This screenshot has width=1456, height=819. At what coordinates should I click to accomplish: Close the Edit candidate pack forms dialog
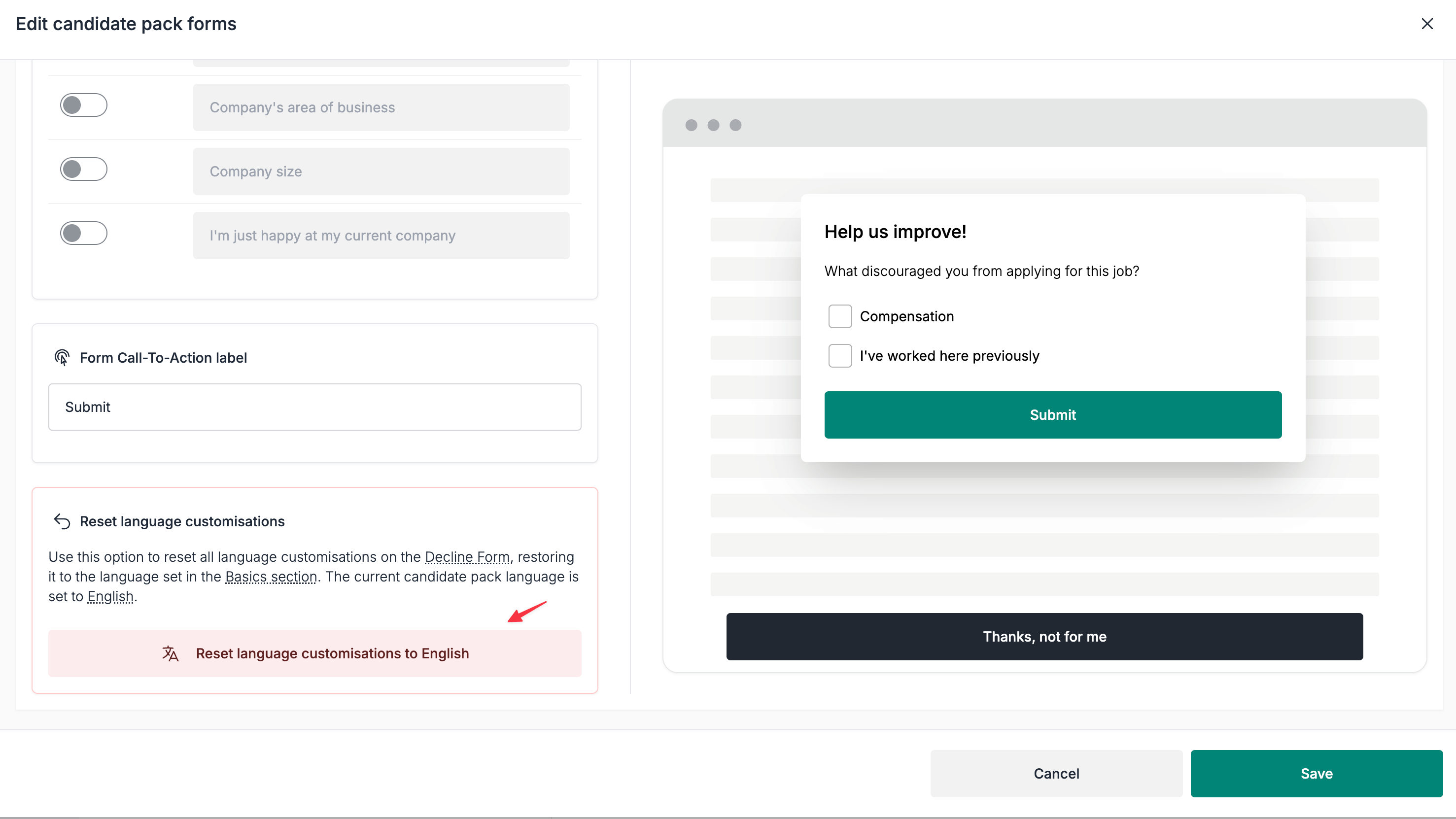1428,24
